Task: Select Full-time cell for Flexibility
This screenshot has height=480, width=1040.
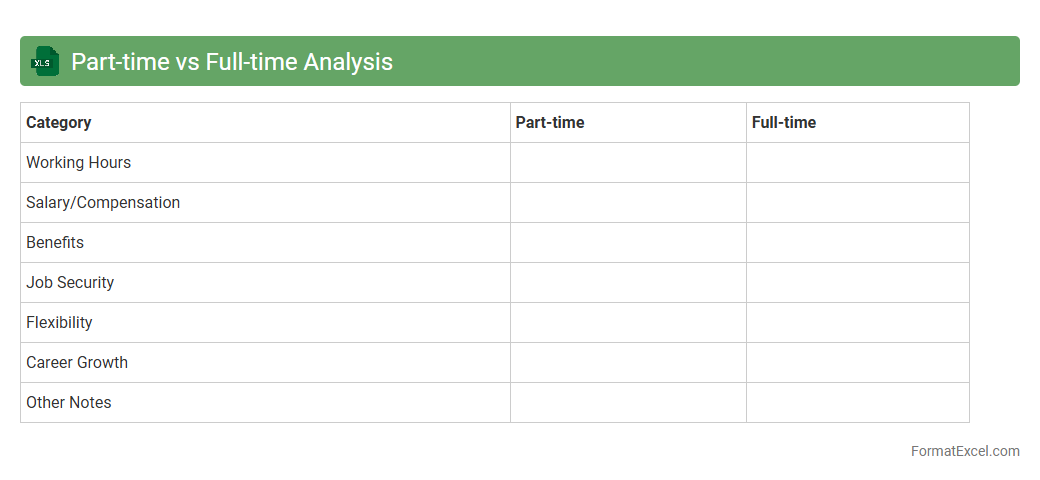Action: 857,323
